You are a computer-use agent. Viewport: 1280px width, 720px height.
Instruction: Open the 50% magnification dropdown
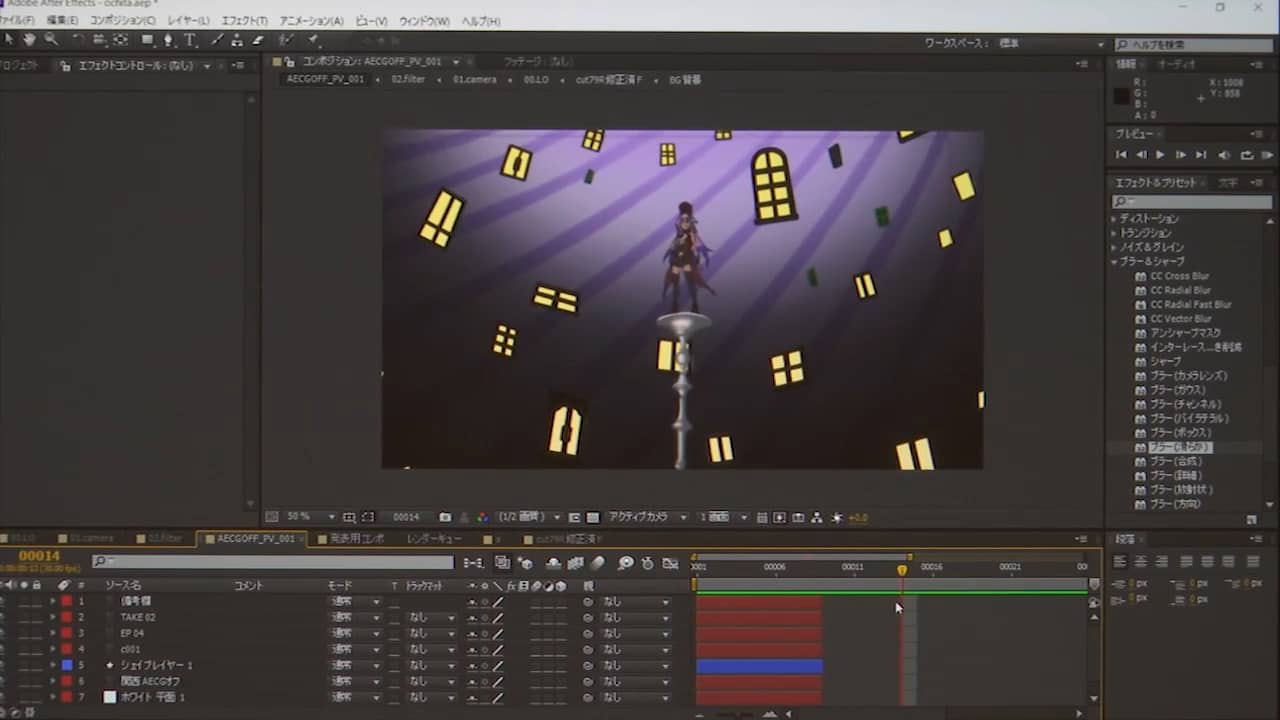point(311,517)
